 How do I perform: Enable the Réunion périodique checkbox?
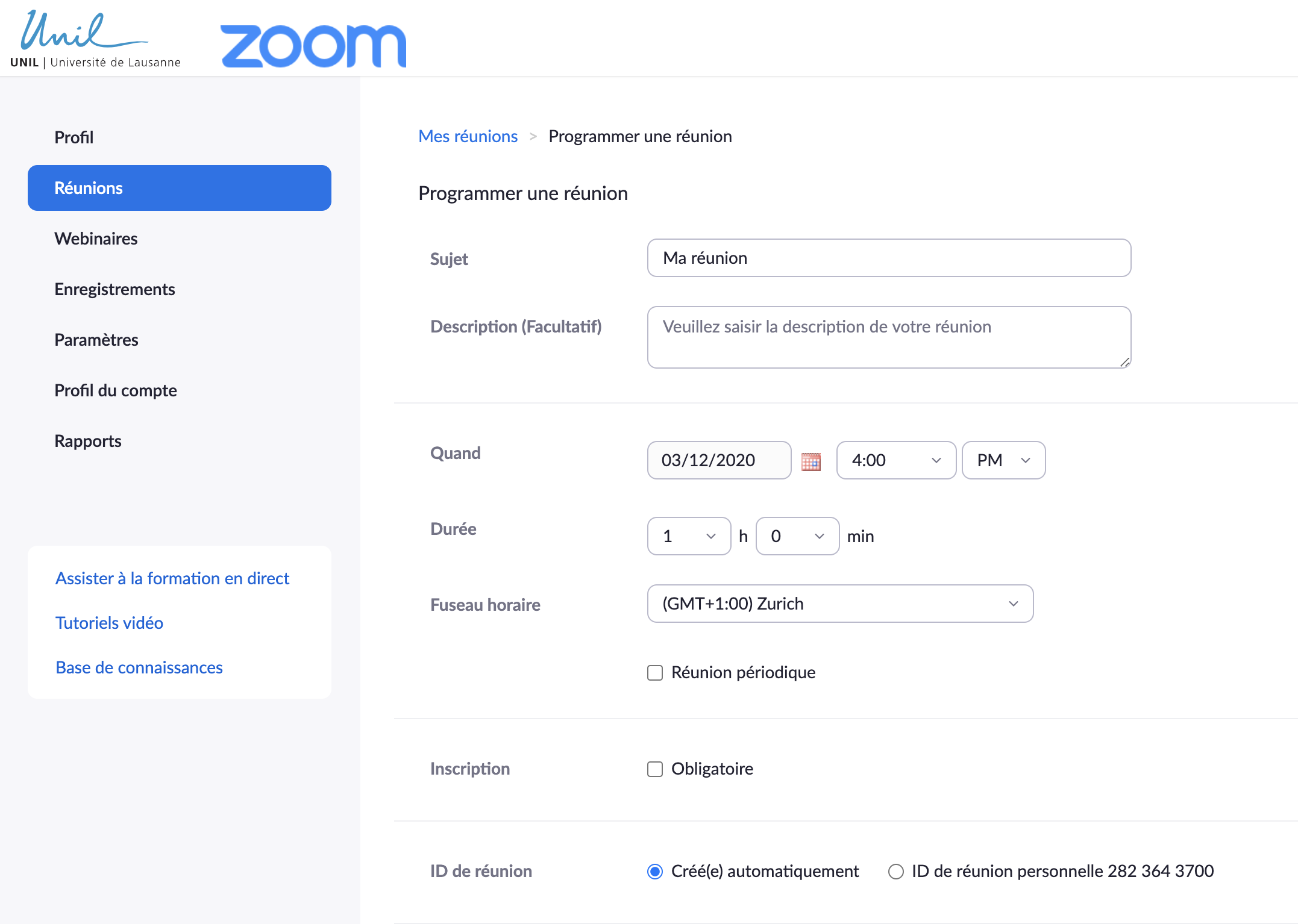pyautogui.click(x=655, y=673)
